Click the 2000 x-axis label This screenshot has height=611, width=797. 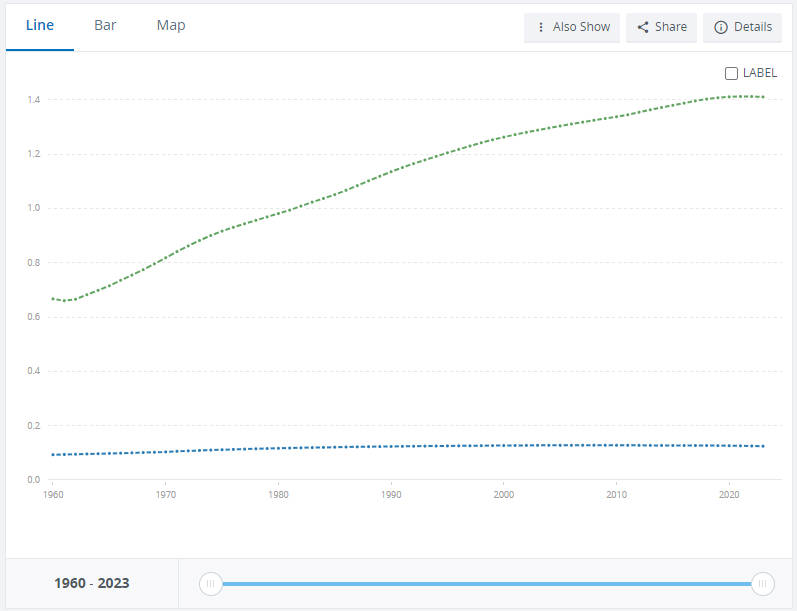point(504,495)
